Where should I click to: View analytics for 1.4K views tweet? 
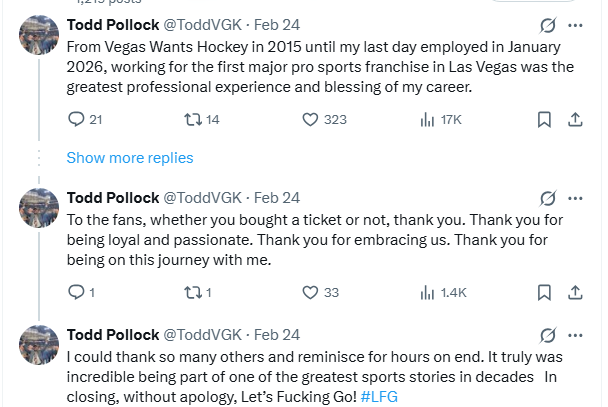427,292
